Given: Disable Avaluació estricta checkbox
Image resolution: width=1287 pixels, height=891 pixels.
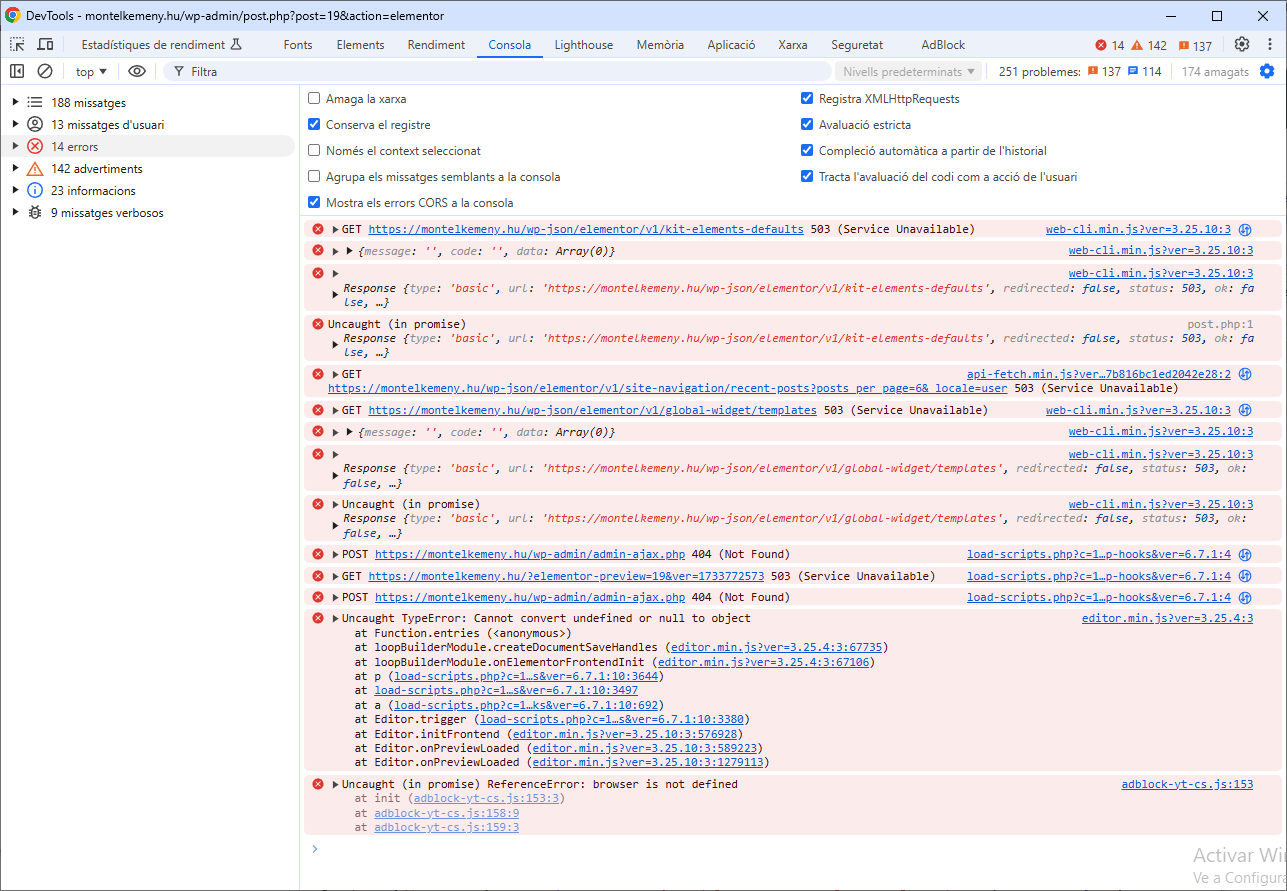Looking at the screenshot, I should [807, 125].
